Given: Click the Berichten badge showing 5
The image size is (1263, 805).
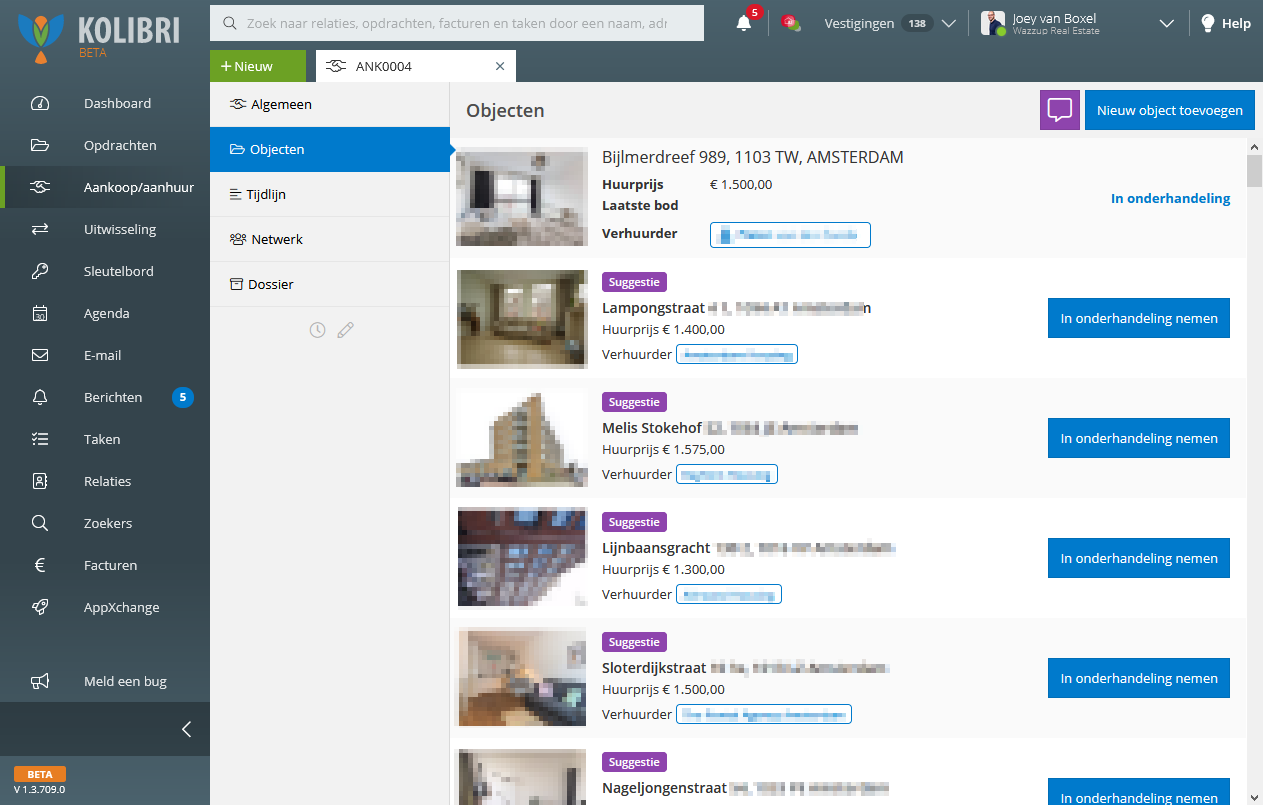Looking at the screenshot, I should click(x=182, y=397).
